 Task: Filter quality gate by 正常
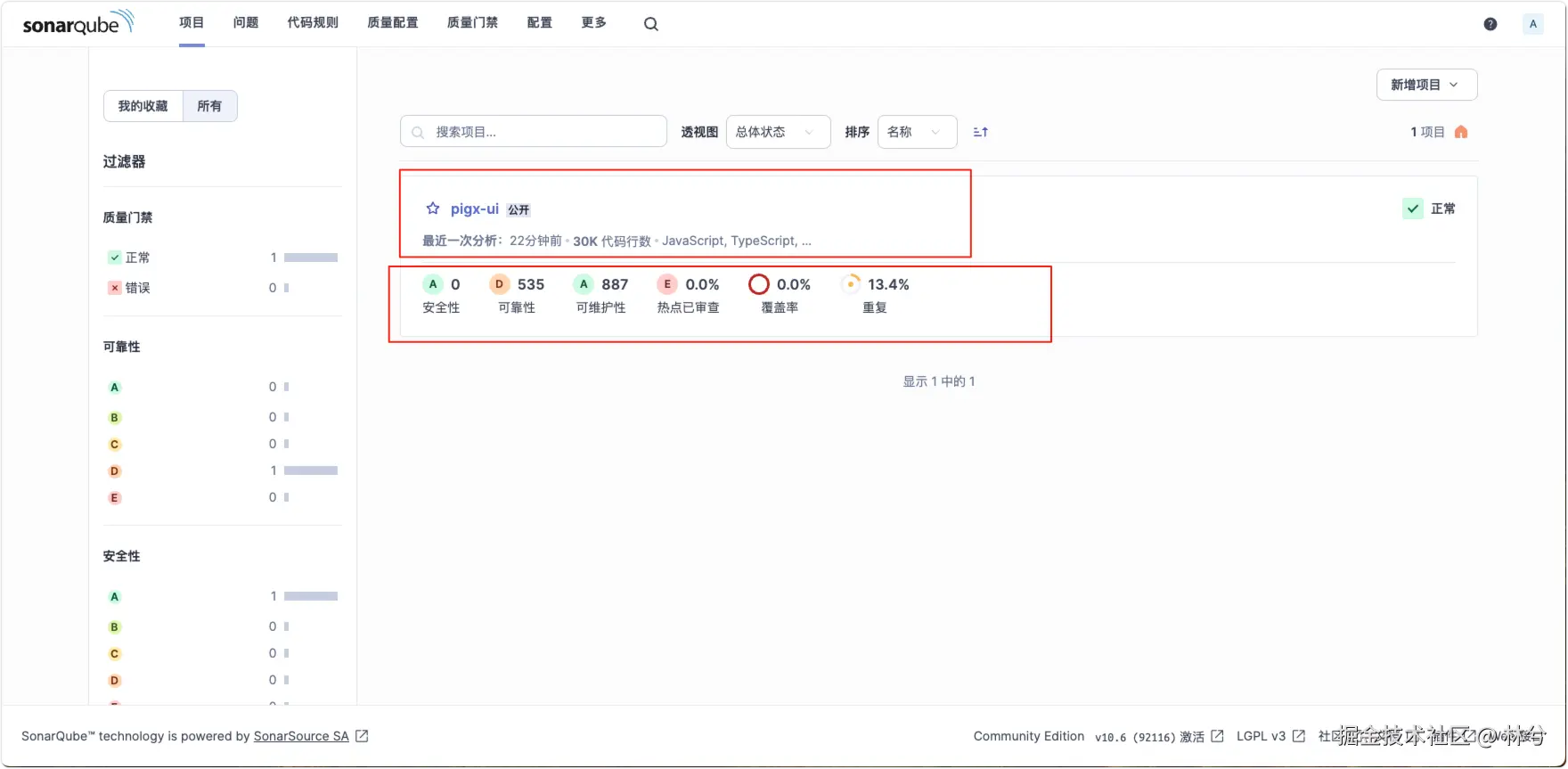tap(222, 258)
